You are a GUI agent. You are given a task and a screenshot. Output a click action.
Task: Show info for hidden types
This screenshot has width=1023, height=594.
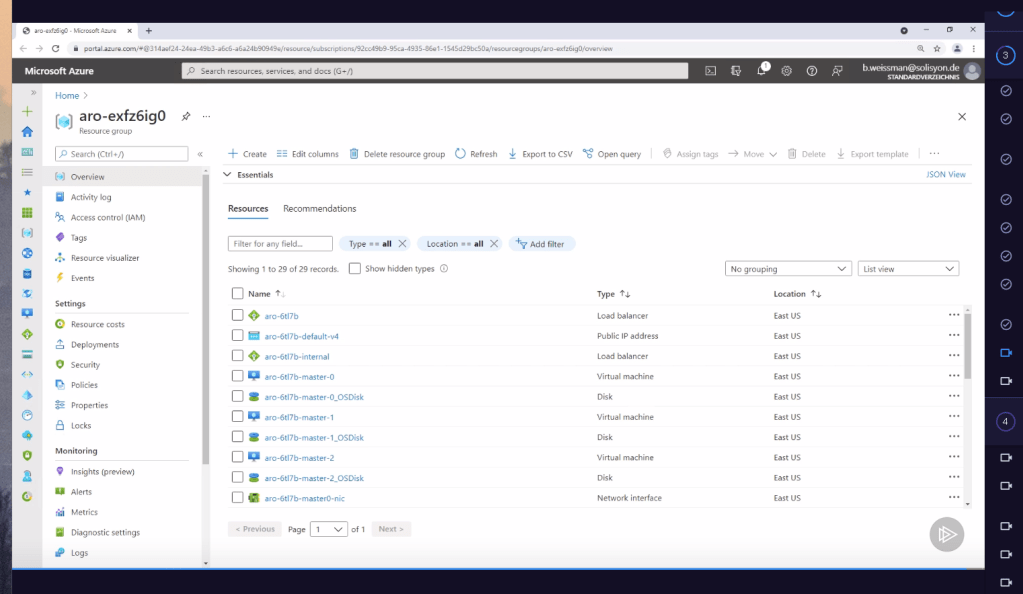[x=444, y=268]
